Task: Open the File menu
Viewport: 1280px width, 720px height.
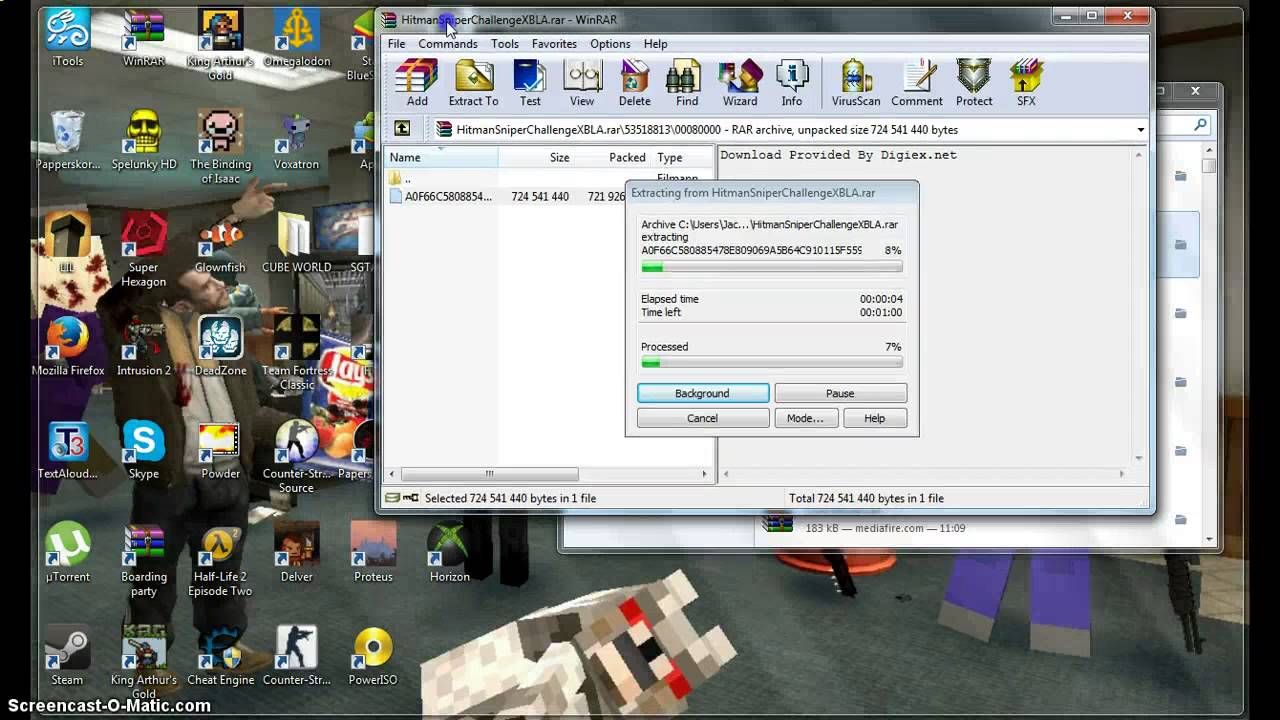Action: tap(397, 44)
